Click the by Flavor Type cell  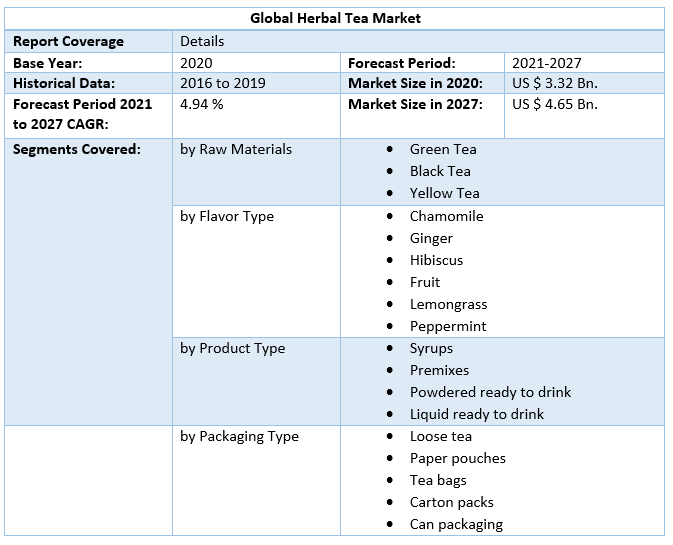pos(227,216)
